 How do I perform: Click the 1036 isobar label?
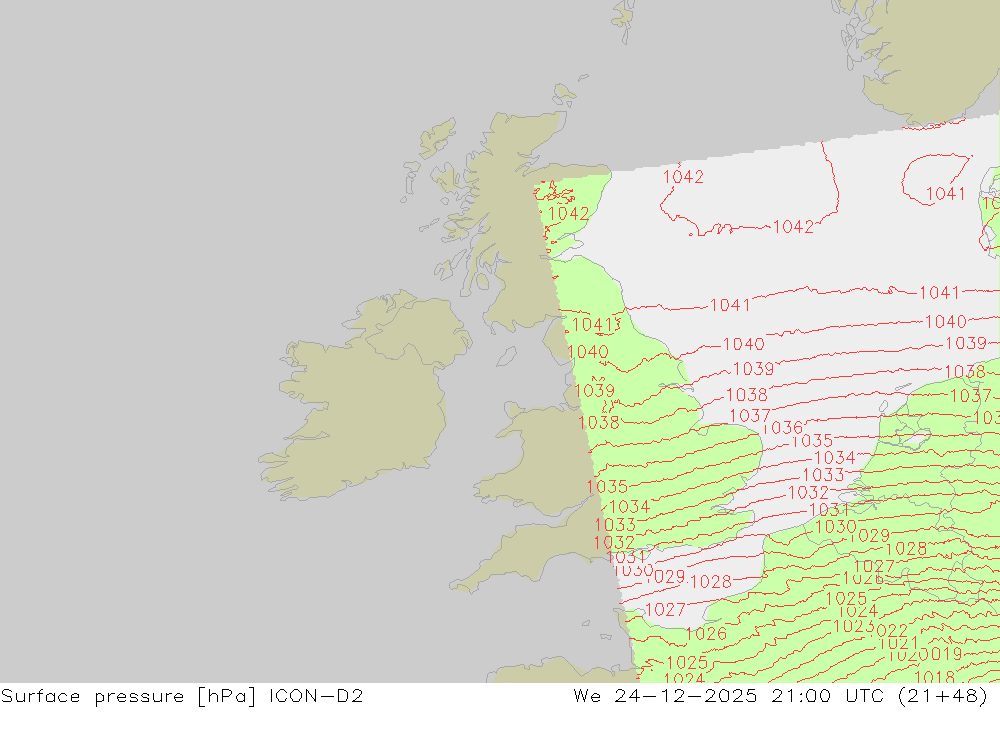tap(783, 427)
